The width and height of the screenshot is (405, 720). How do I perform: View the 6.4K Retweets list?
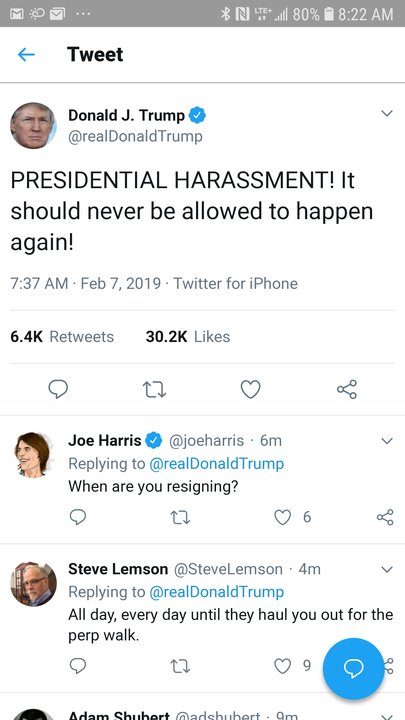[62, 337]
